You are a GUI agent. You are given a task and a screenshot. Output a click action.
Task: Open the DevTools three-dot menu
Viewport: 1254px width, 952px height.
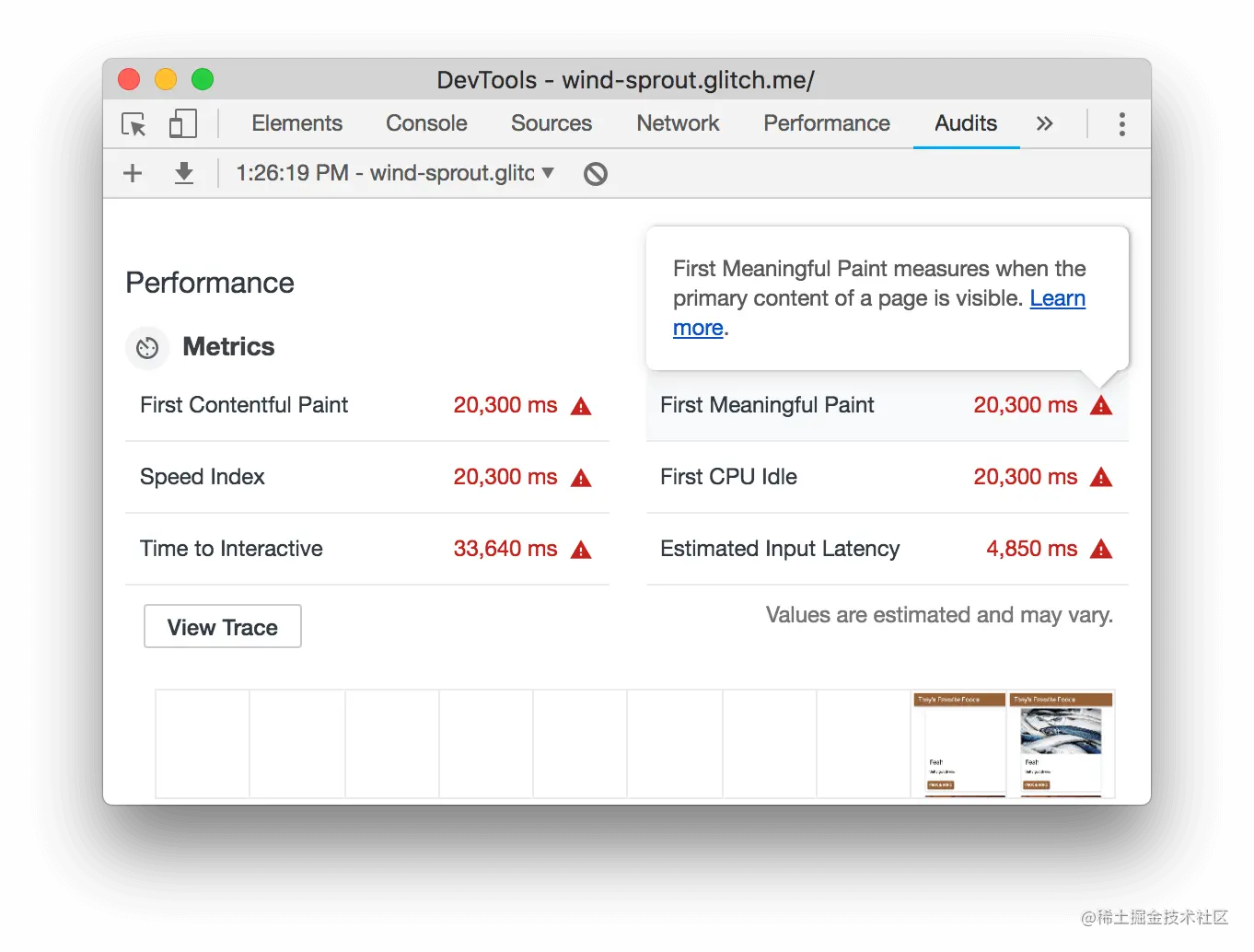[1121, 124]
